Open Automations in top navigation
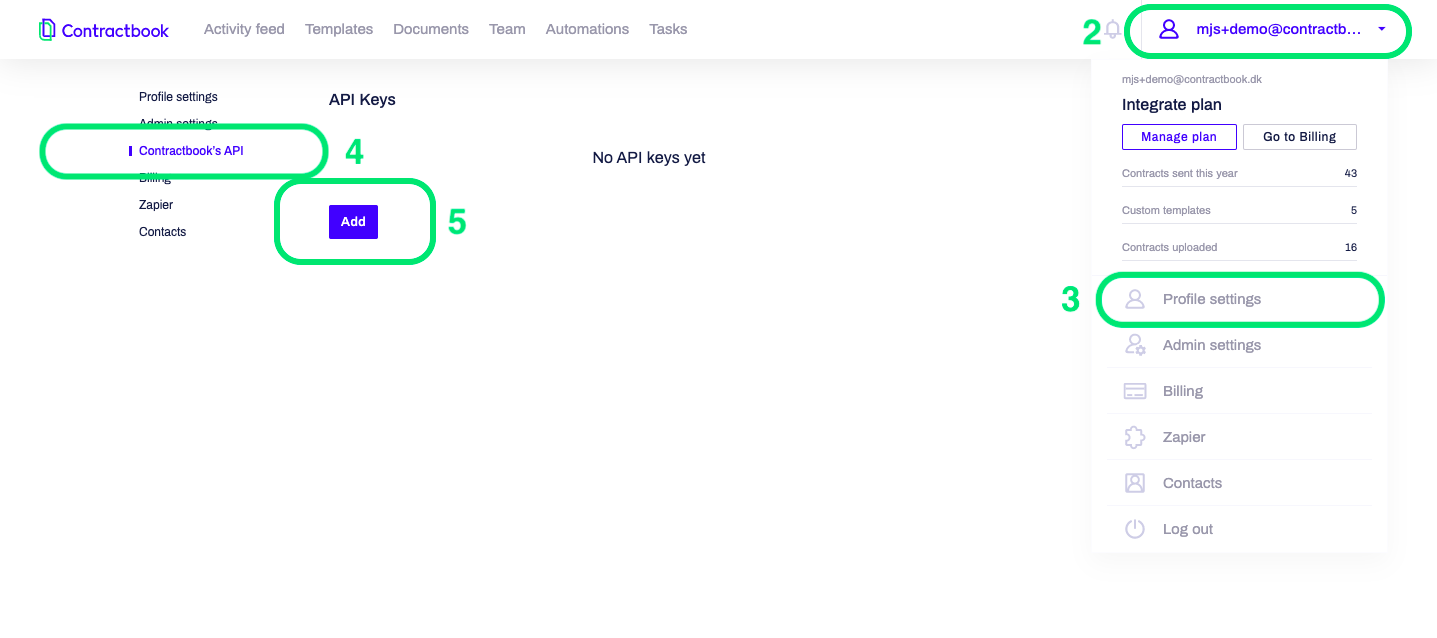Image resolution: width=1437 pixels, height=638 pixels. [x=587, y=29]
